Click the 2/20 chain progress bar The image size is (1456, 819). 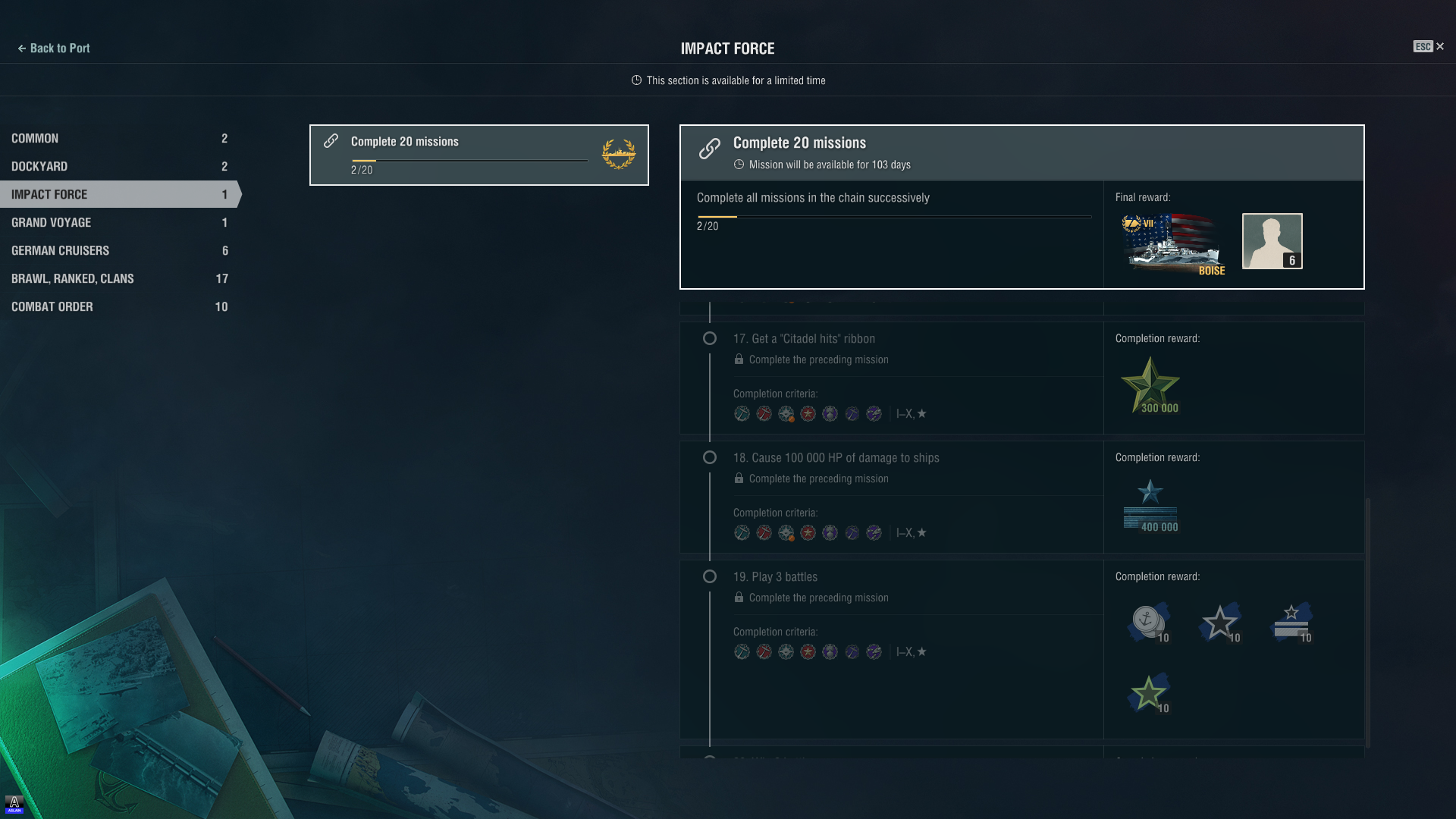tap(894, 217)
